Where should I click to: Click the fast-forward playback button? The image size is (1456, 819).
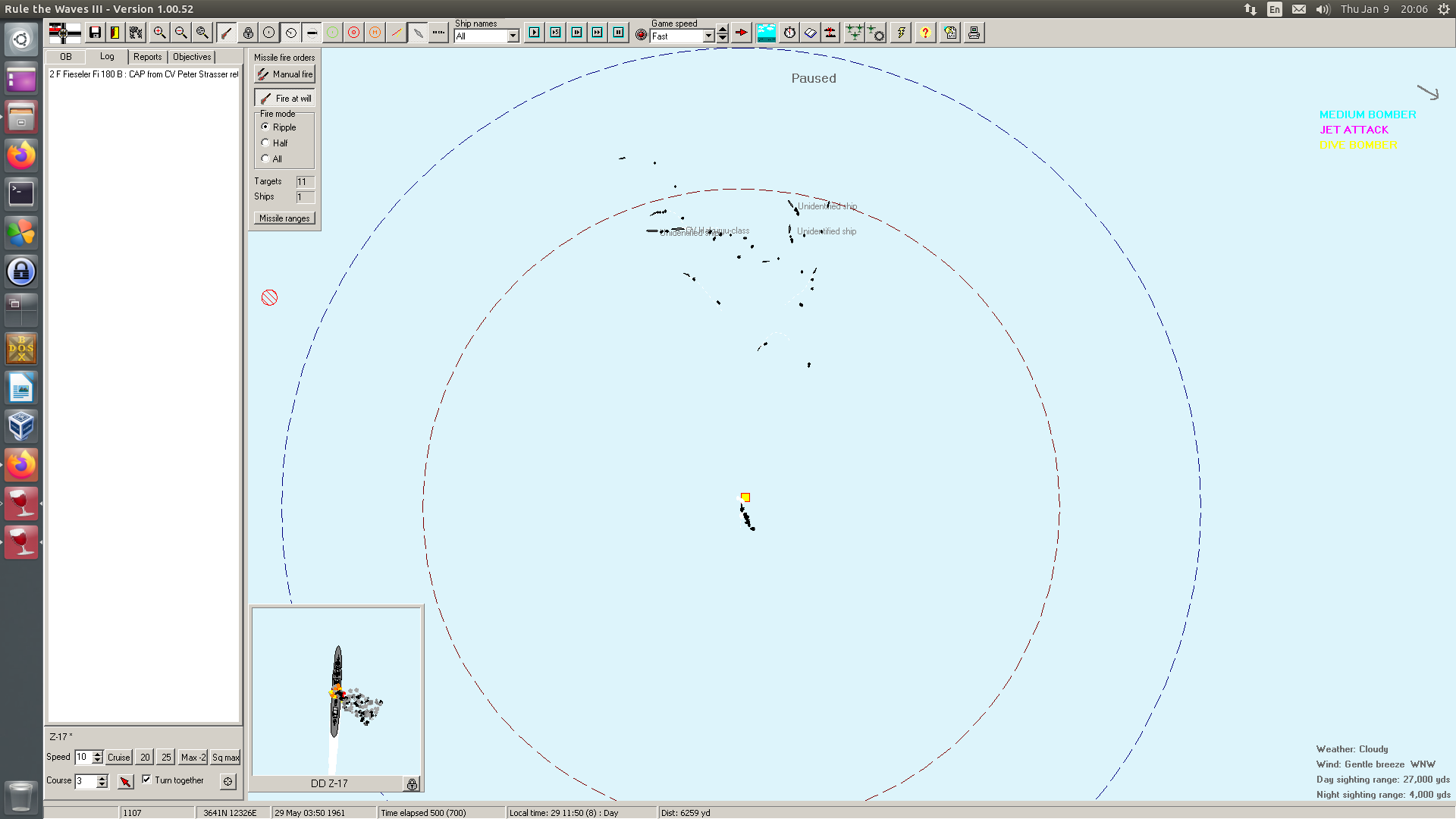point(598,33)
